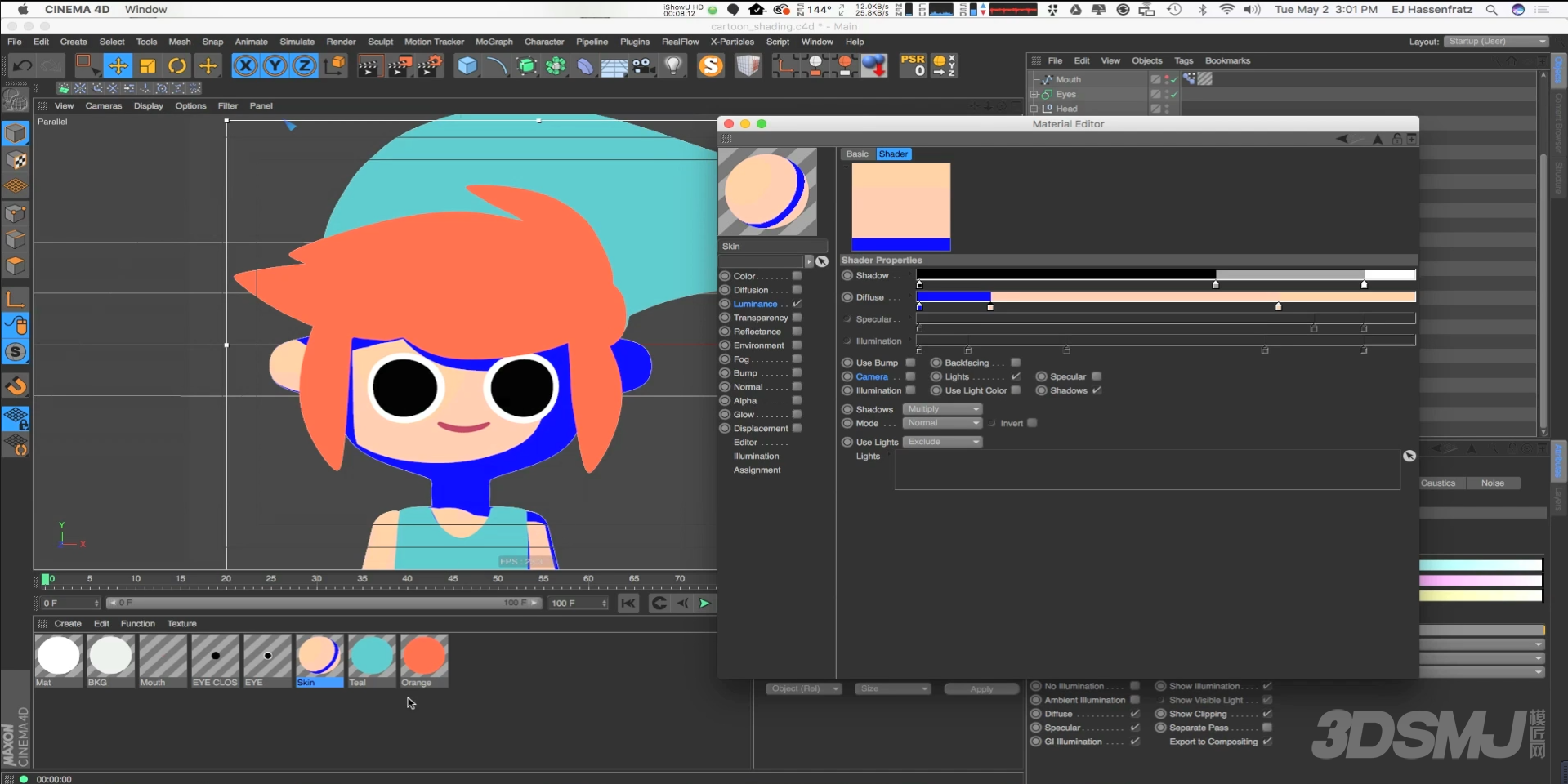Select the Teal material thumbnail
The height and width of the screenshot is (784, 1568).
click(372, 661)
